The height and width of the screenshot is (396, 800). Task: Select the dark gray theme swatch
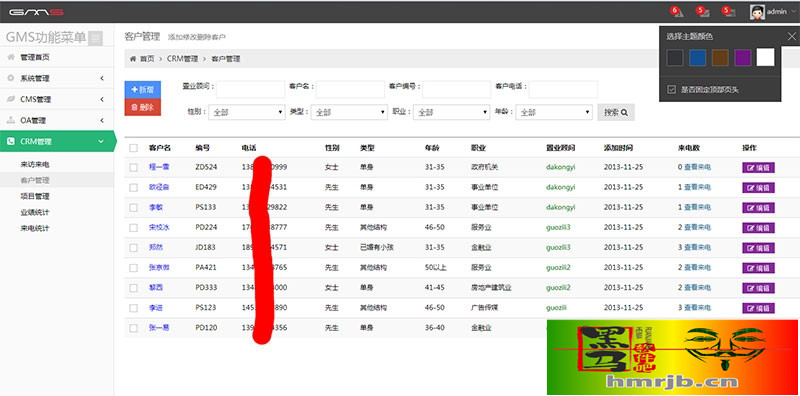(675, 58)
